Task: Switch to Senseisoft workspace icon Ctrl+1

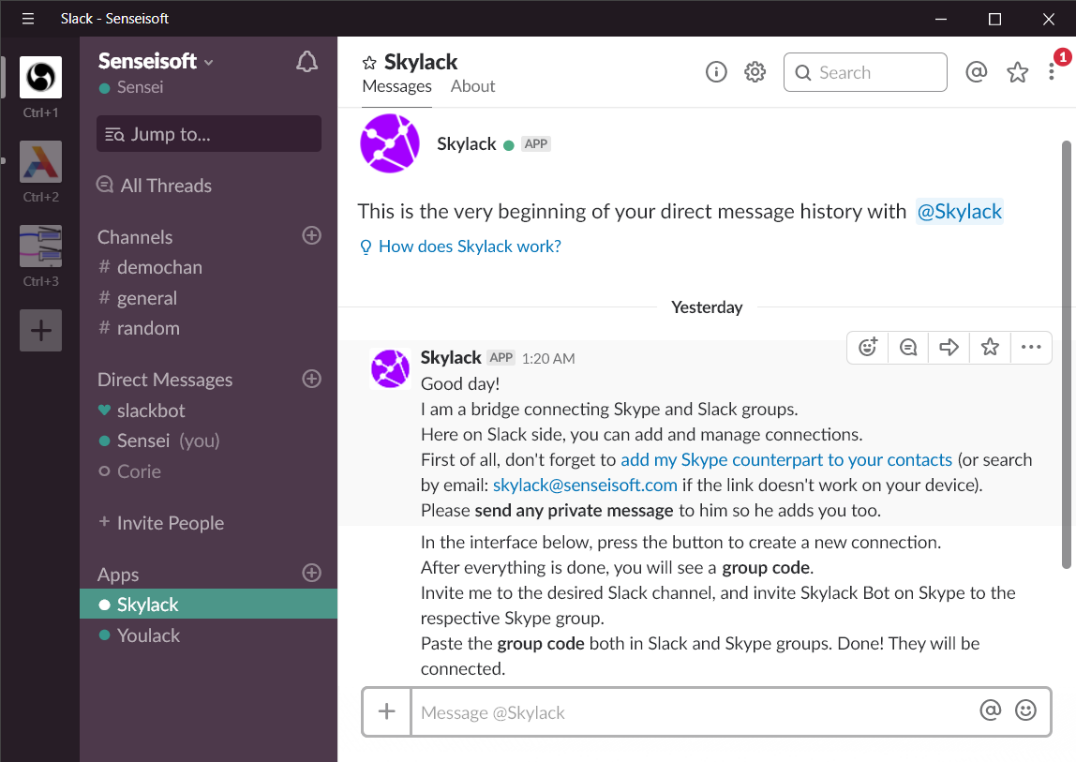Action: [40, 77]
